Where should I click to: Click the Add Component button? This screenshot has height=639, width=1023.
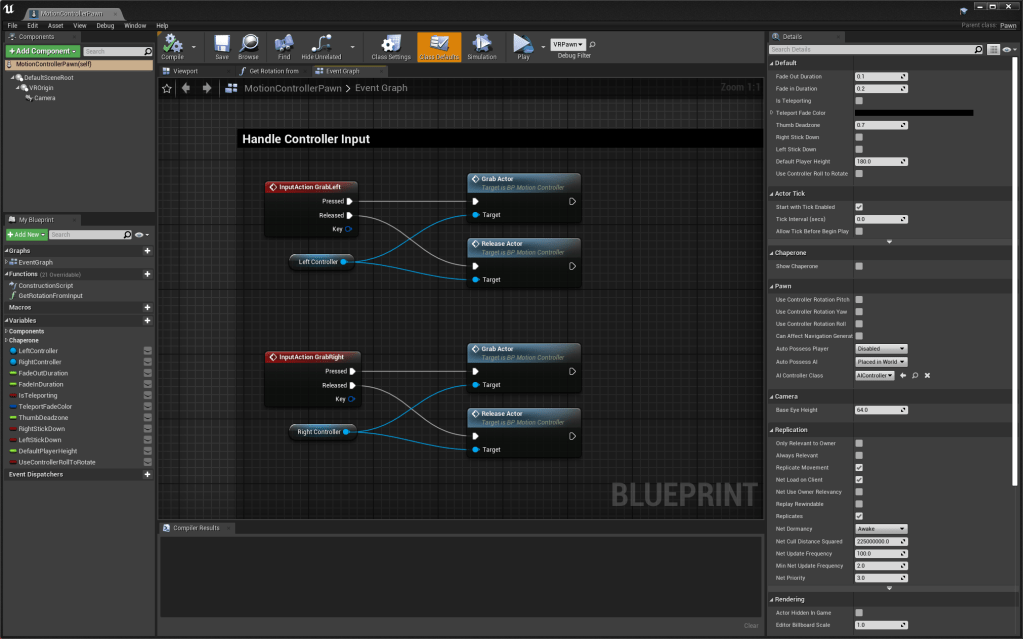[x=42, y=51]
